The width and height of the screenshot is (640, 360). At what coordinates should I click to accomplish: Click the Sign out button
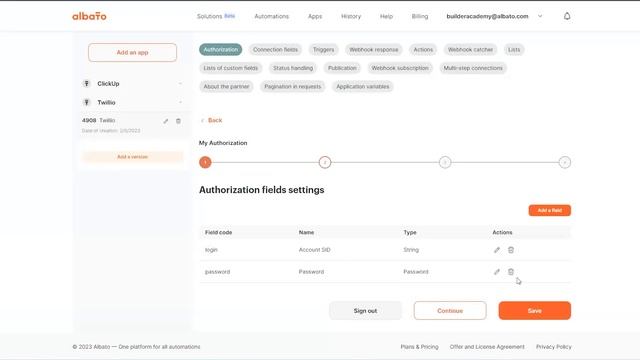click(x=365, y=311)
